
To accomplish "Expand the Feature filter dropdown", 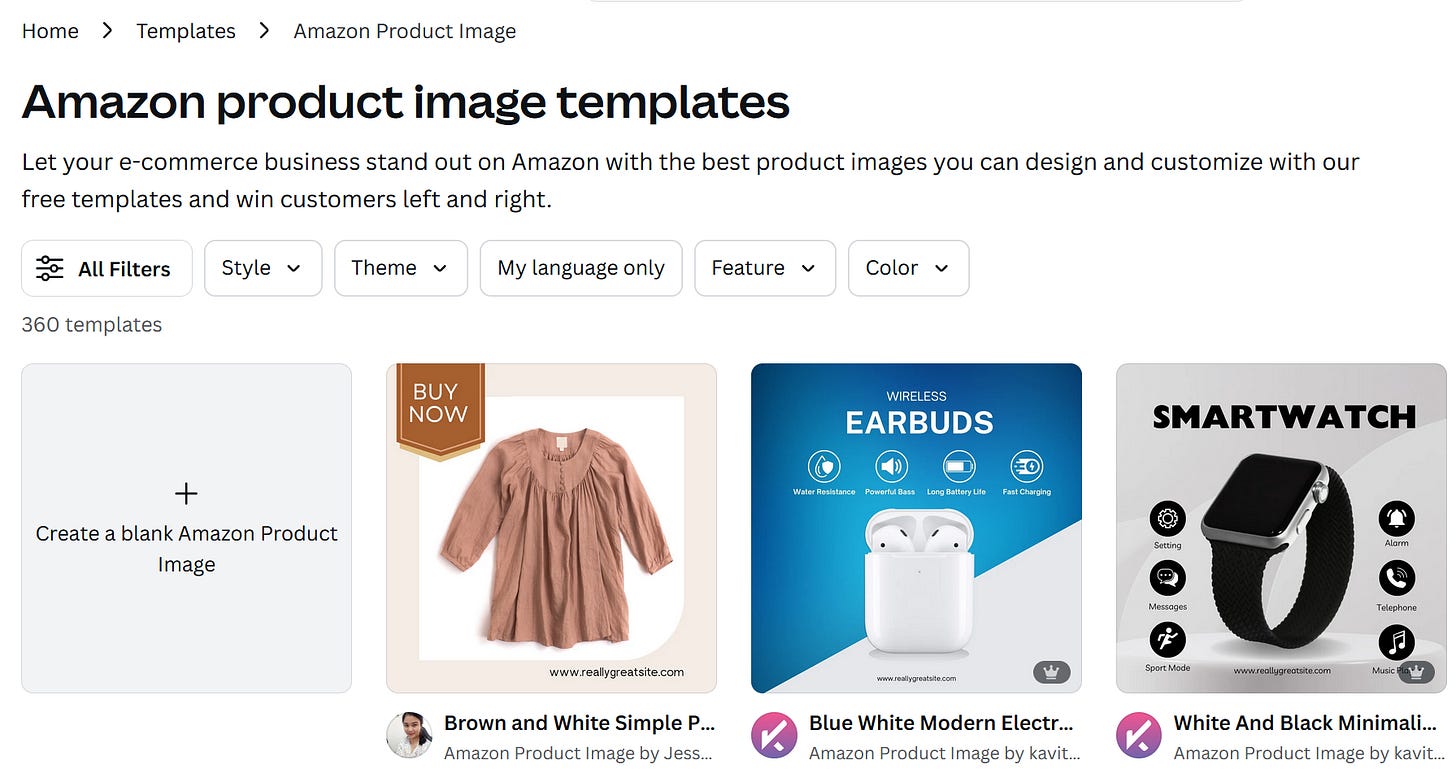I will click(x=765, y=268).
